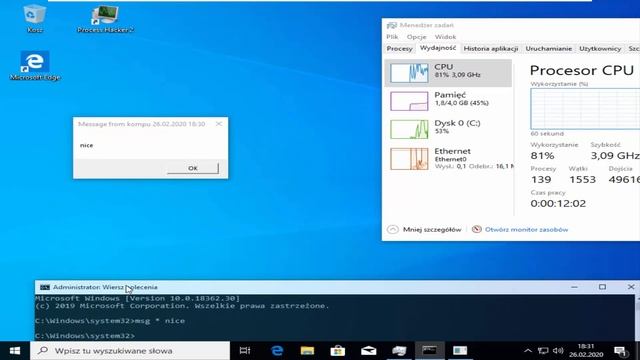Click the command prompt vertical scrollbar
This screenshot has width=640, height=360.
[x=637, y=318]
